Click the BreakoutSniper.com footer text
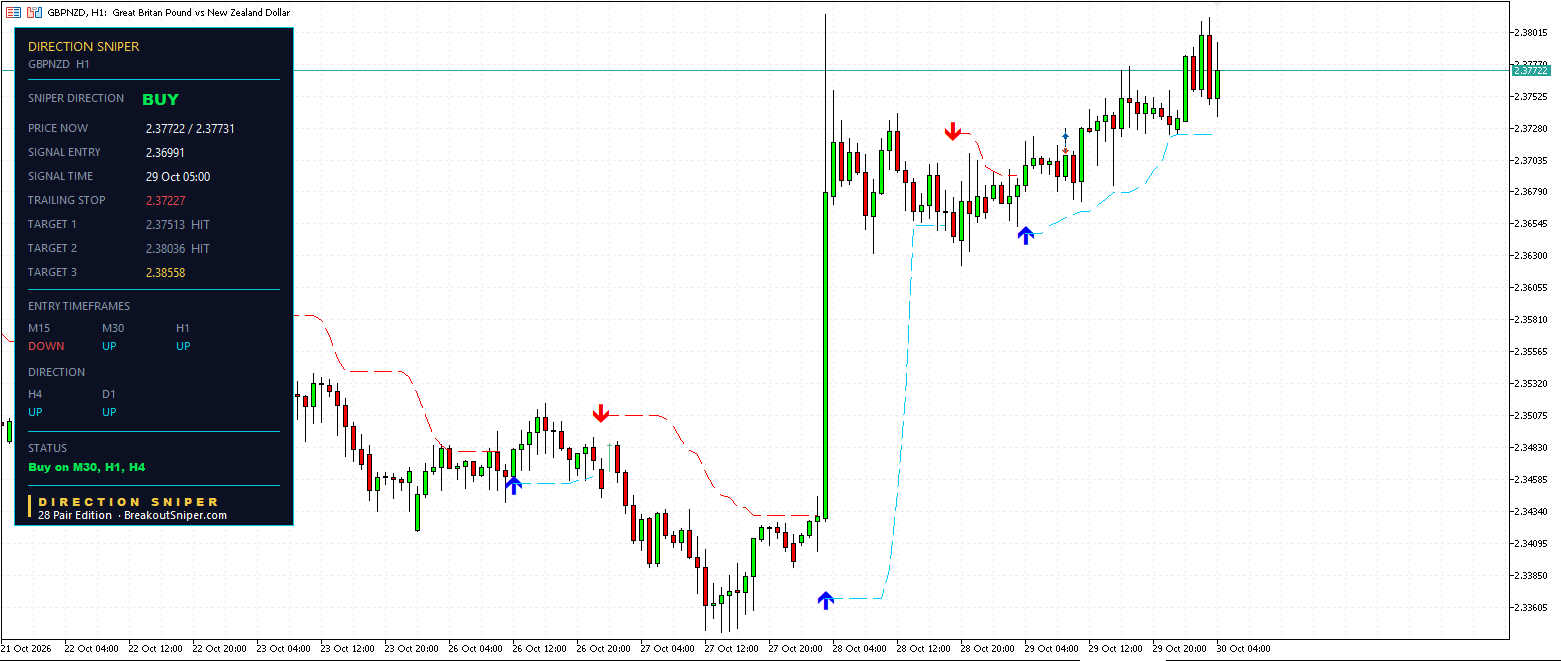This screenshot has height=661, width=1561. click(x=175, y=516)
